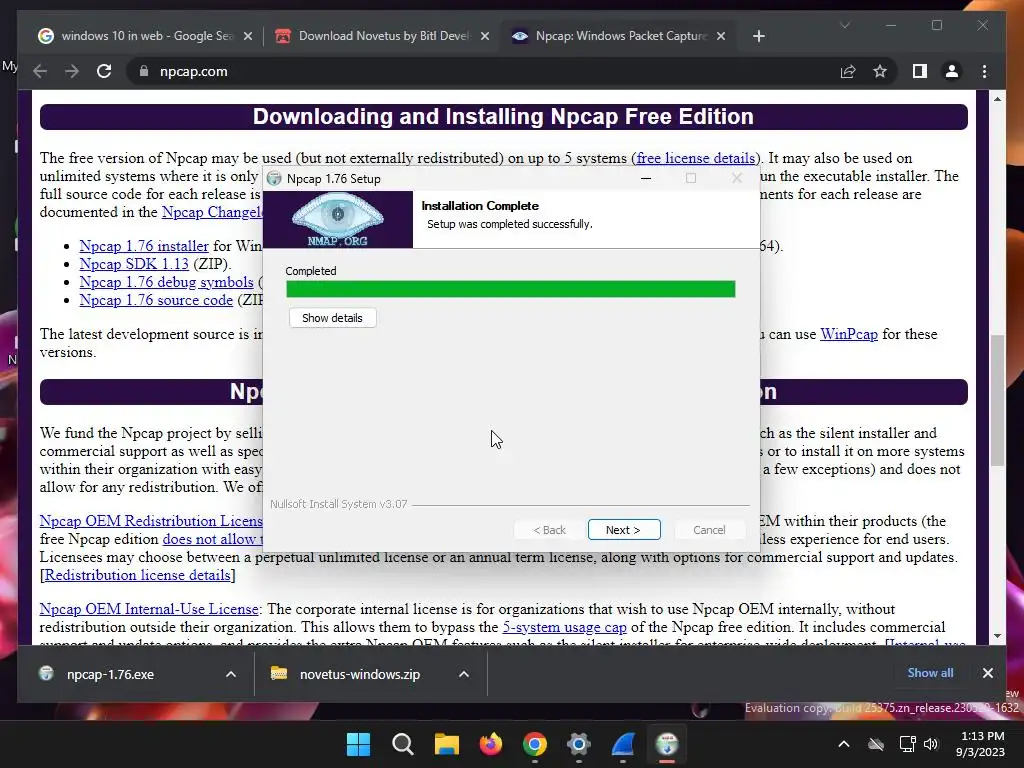Open Chrome three-dot menu
The width and height of the screenshot is (1024, 768).
[x=984, y=71]
